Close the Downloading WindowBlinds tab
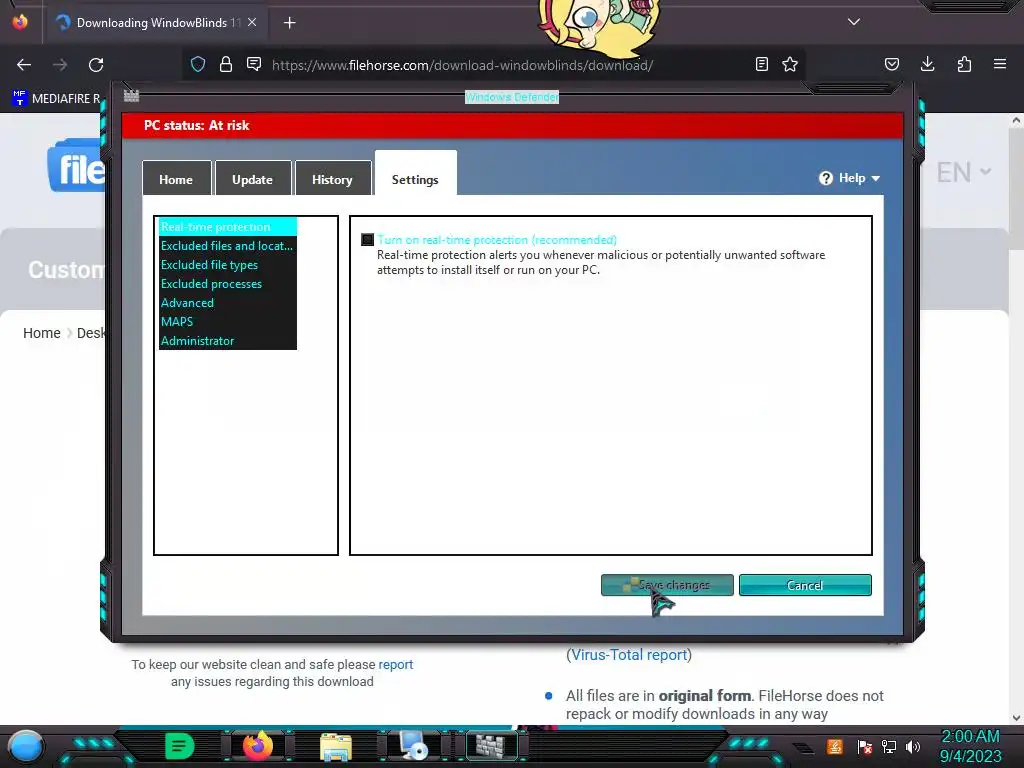The height and width of the screenshot is (768, 1024). [x=252, y=22]
